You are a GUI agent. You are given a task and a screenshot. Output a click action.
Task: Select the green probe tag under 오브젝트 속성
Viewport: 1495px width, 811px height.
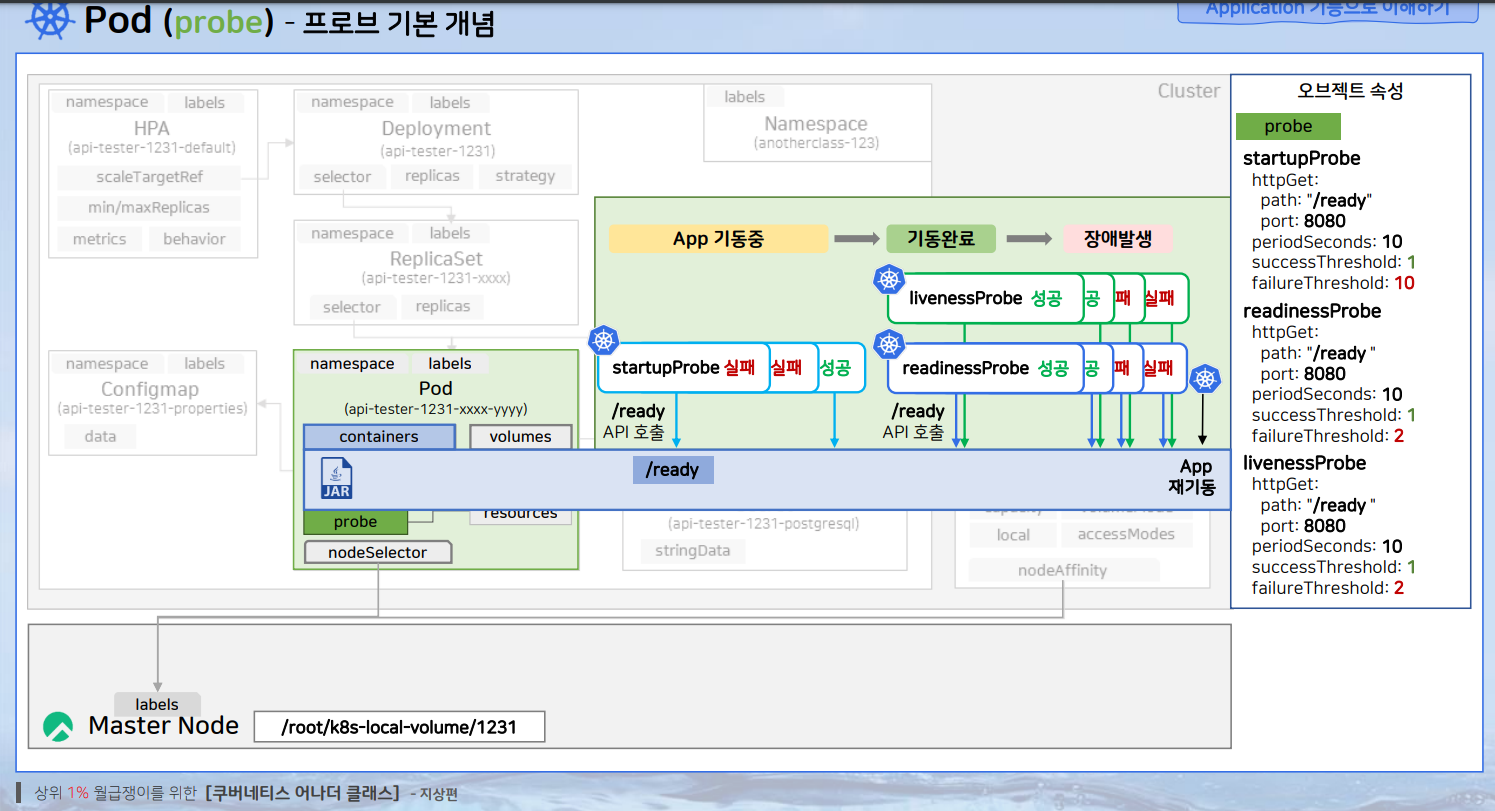pos(1288,126)
